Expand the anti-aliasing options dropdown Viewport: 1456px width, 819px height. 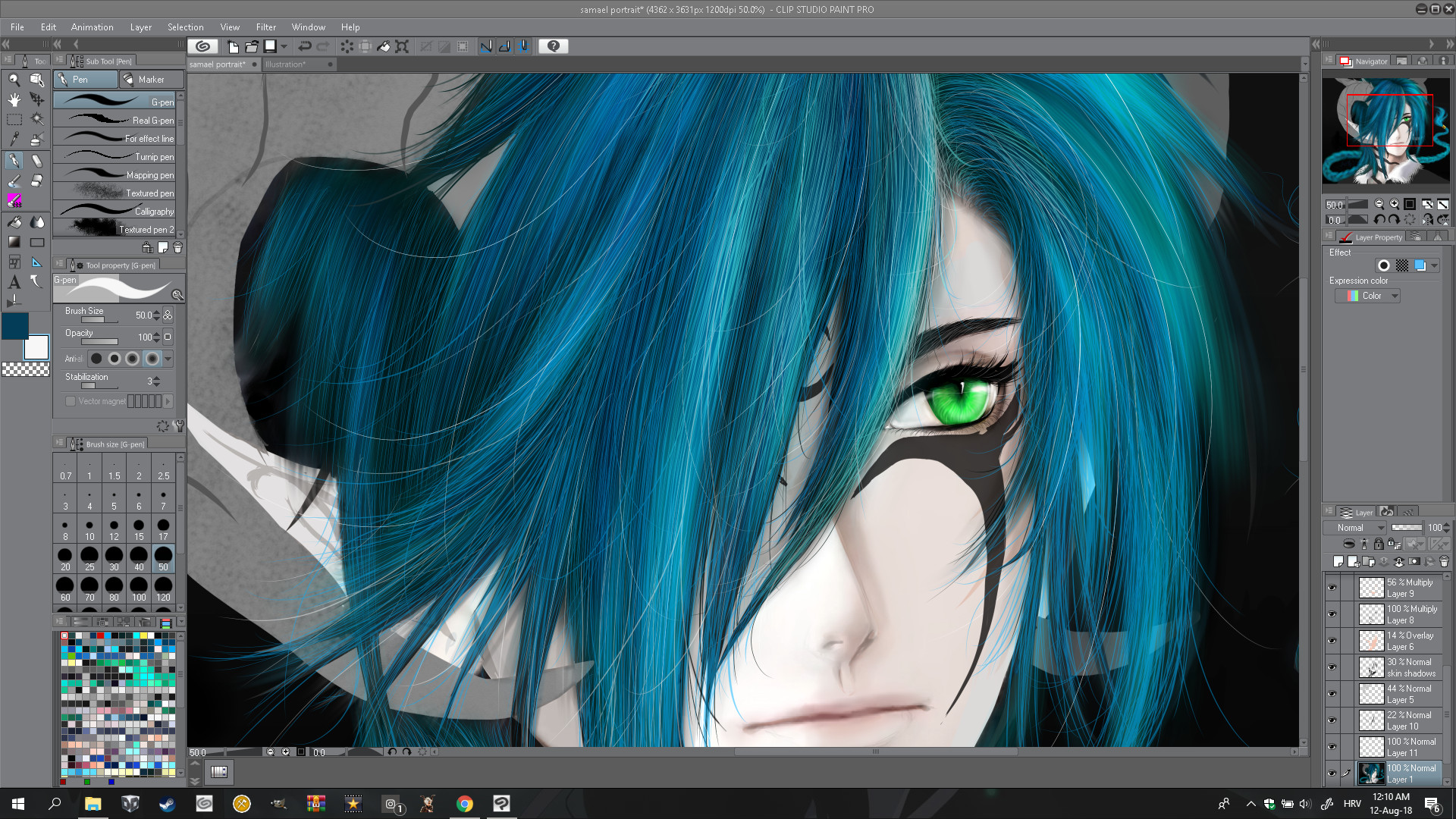168,359
